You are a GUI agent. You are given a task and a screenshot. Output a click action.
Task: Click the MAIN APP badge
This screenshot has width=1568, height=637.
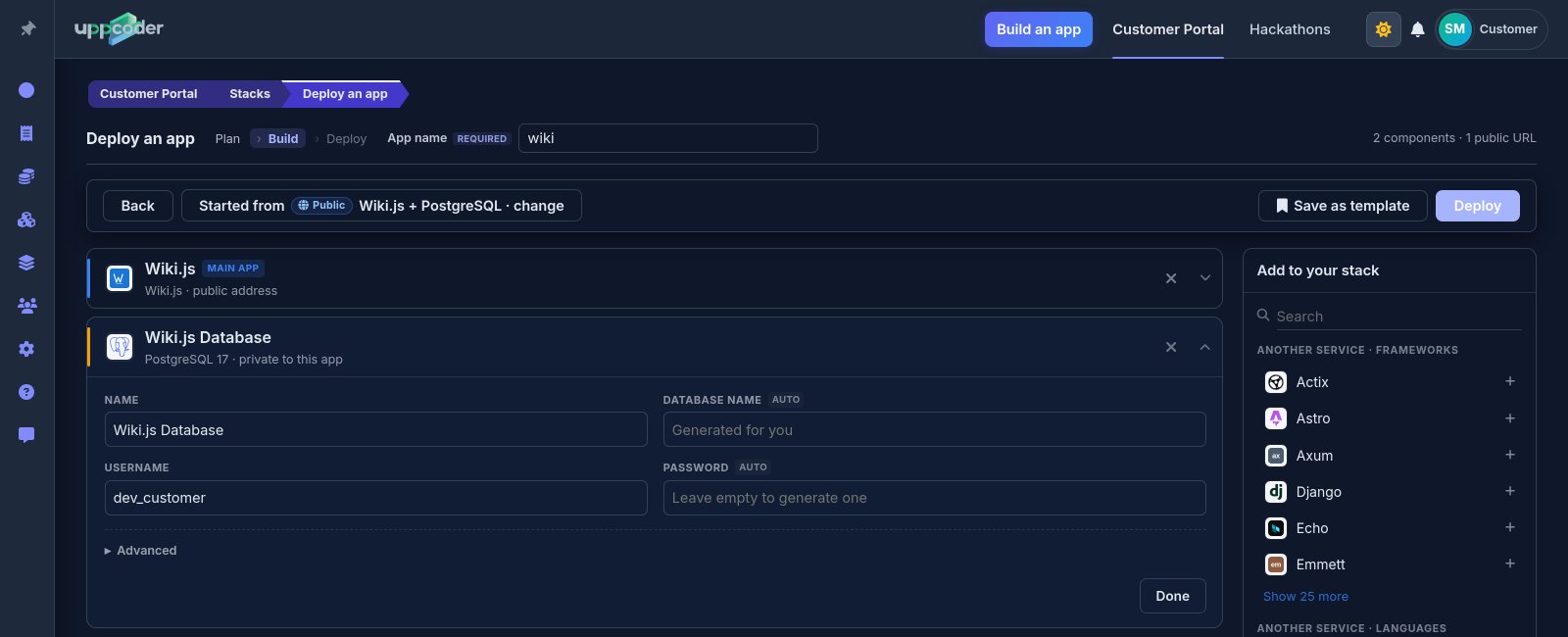(233, 269)
